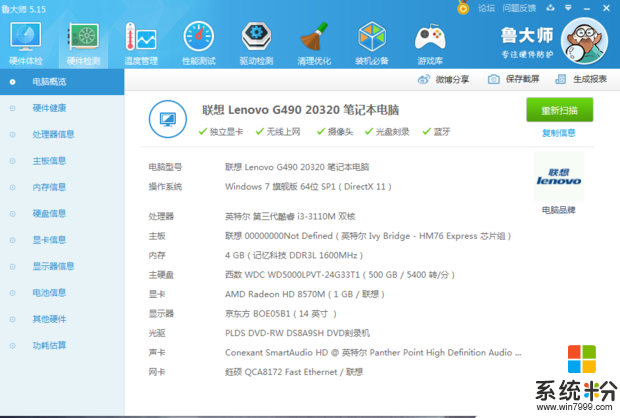Click the 电脑型号 row label
Screen dimensions: 620x418
(165, 167)
